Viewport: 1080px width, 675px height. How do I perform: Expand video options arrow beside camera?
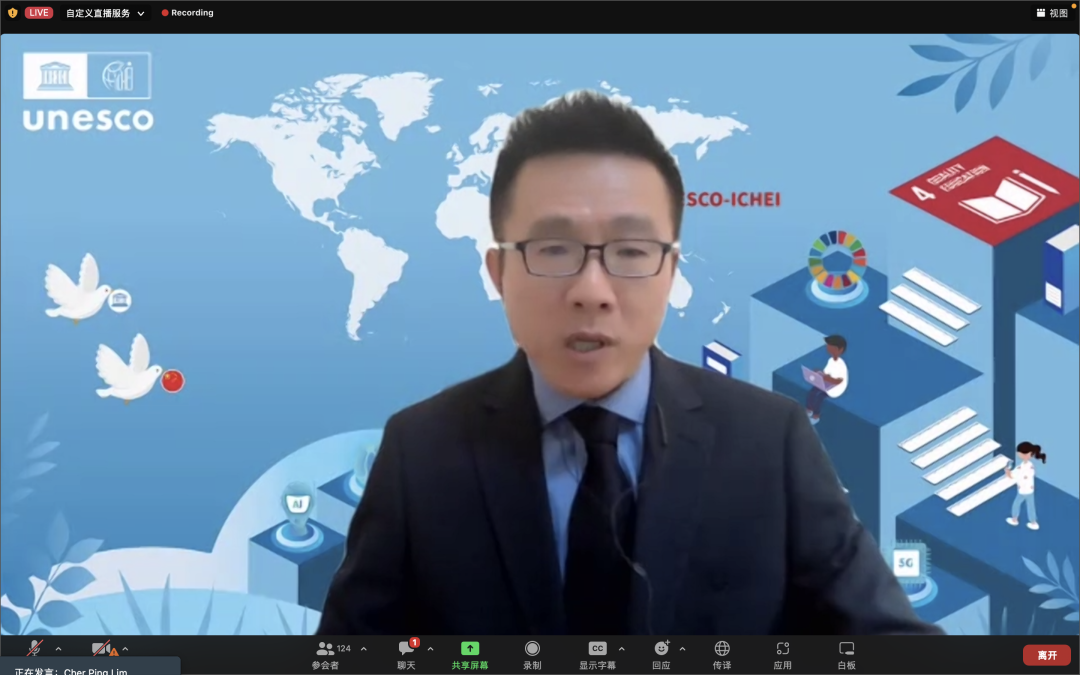tap(125, 649)
